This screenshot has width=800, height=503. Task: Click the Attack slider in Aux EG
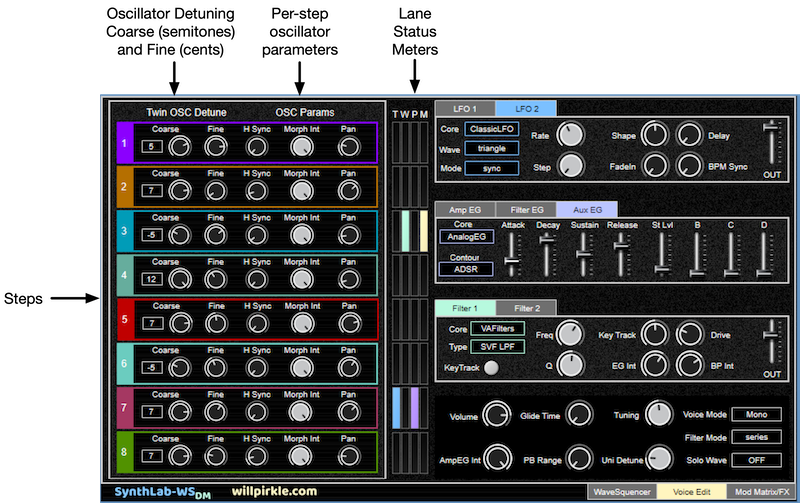pyautogui.click(x=512, y=255)
